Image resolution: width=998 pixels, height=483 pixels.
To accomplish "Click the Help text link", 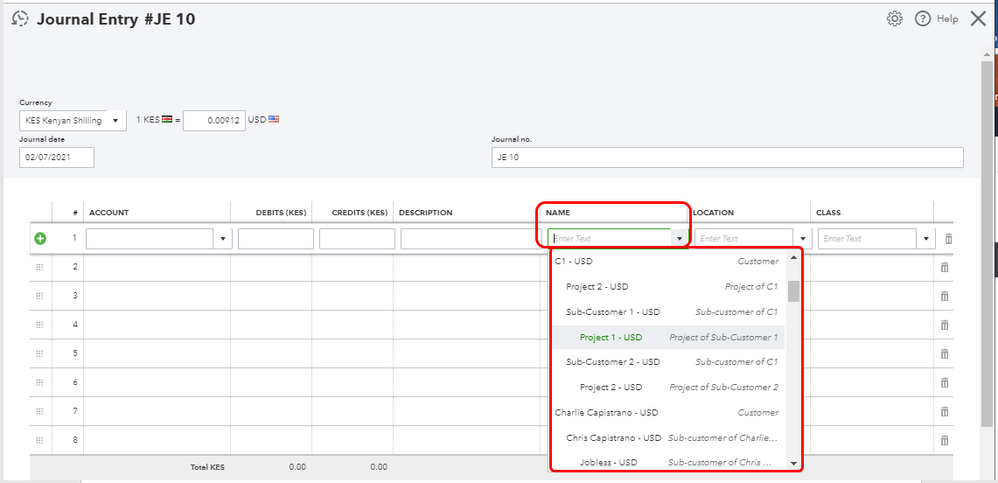I will tap(947, 19).
